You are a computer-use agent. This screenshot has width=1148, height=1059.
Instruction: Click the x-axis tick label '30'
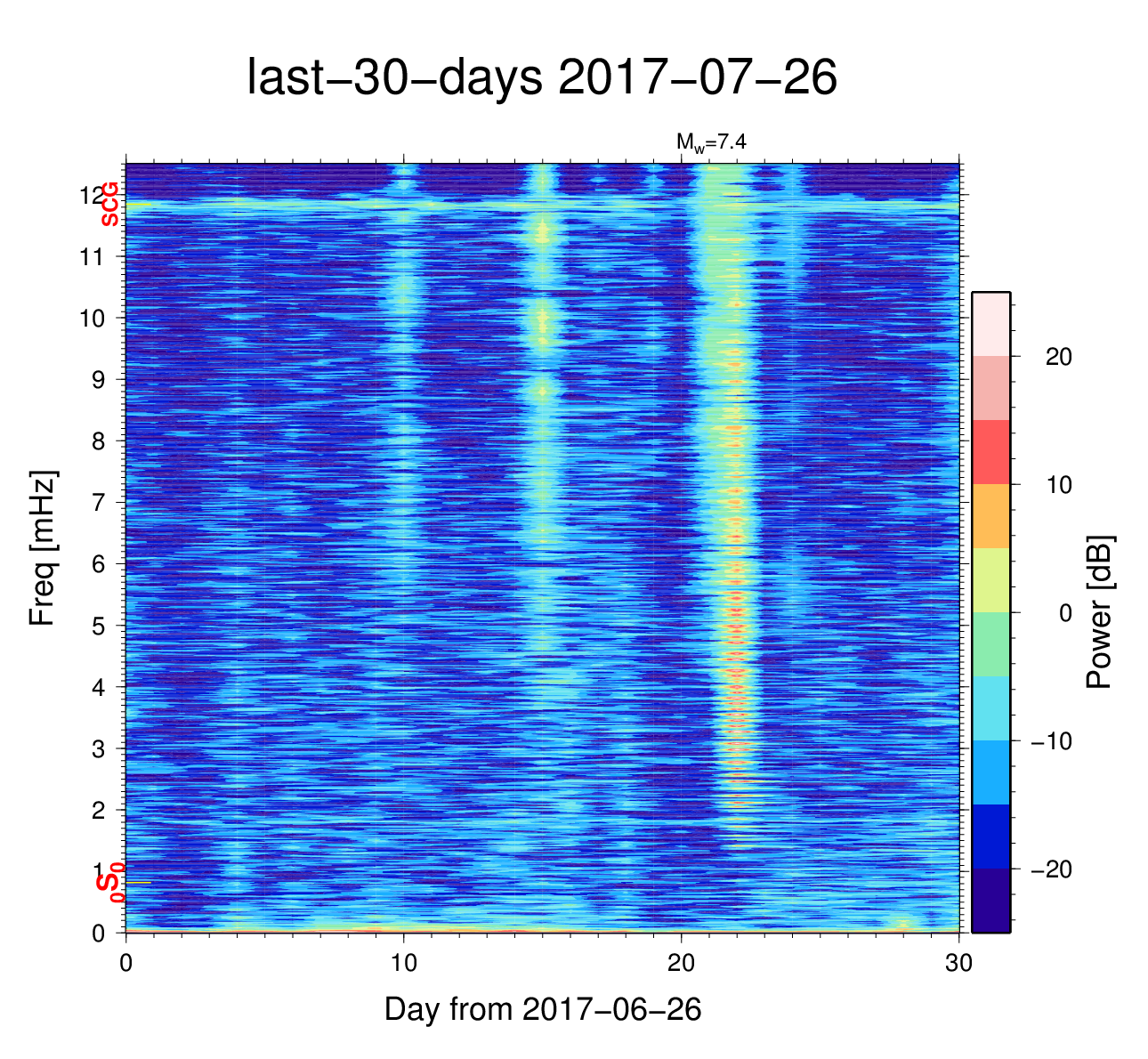pos(958,964)
